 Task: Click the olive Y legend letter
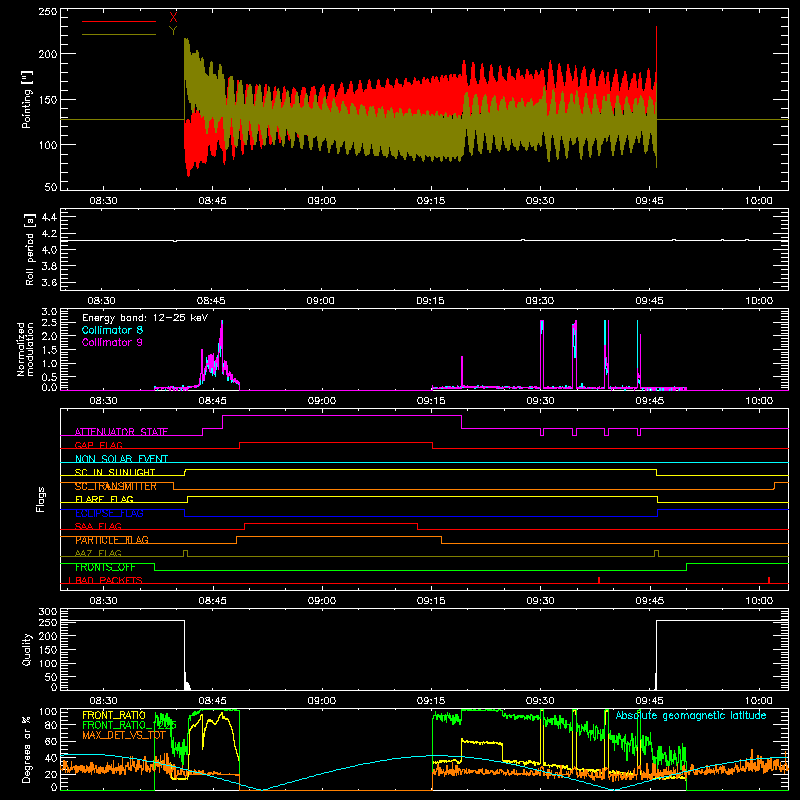(173, 31)
